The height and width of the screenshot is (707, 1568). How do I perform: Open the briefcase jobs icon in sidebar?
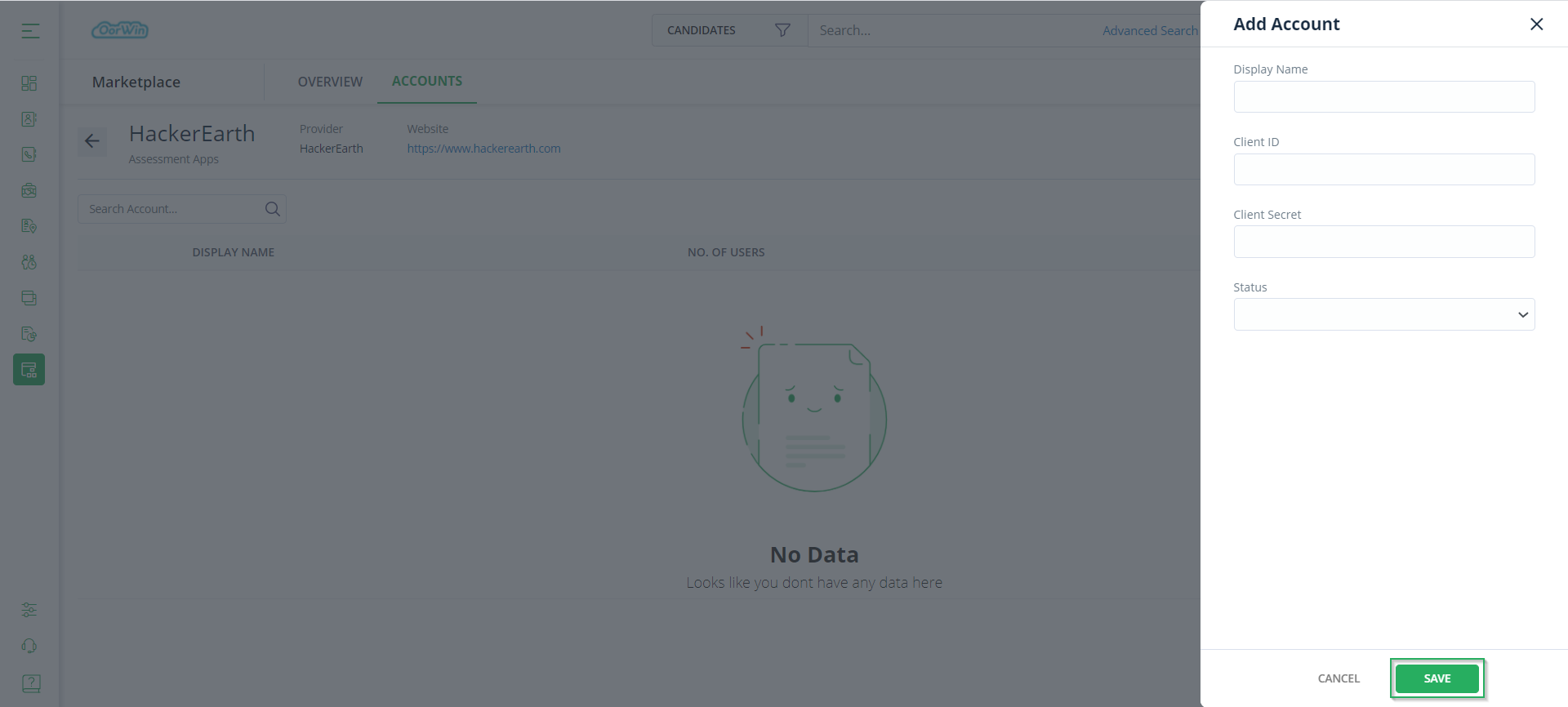(29, 190)
